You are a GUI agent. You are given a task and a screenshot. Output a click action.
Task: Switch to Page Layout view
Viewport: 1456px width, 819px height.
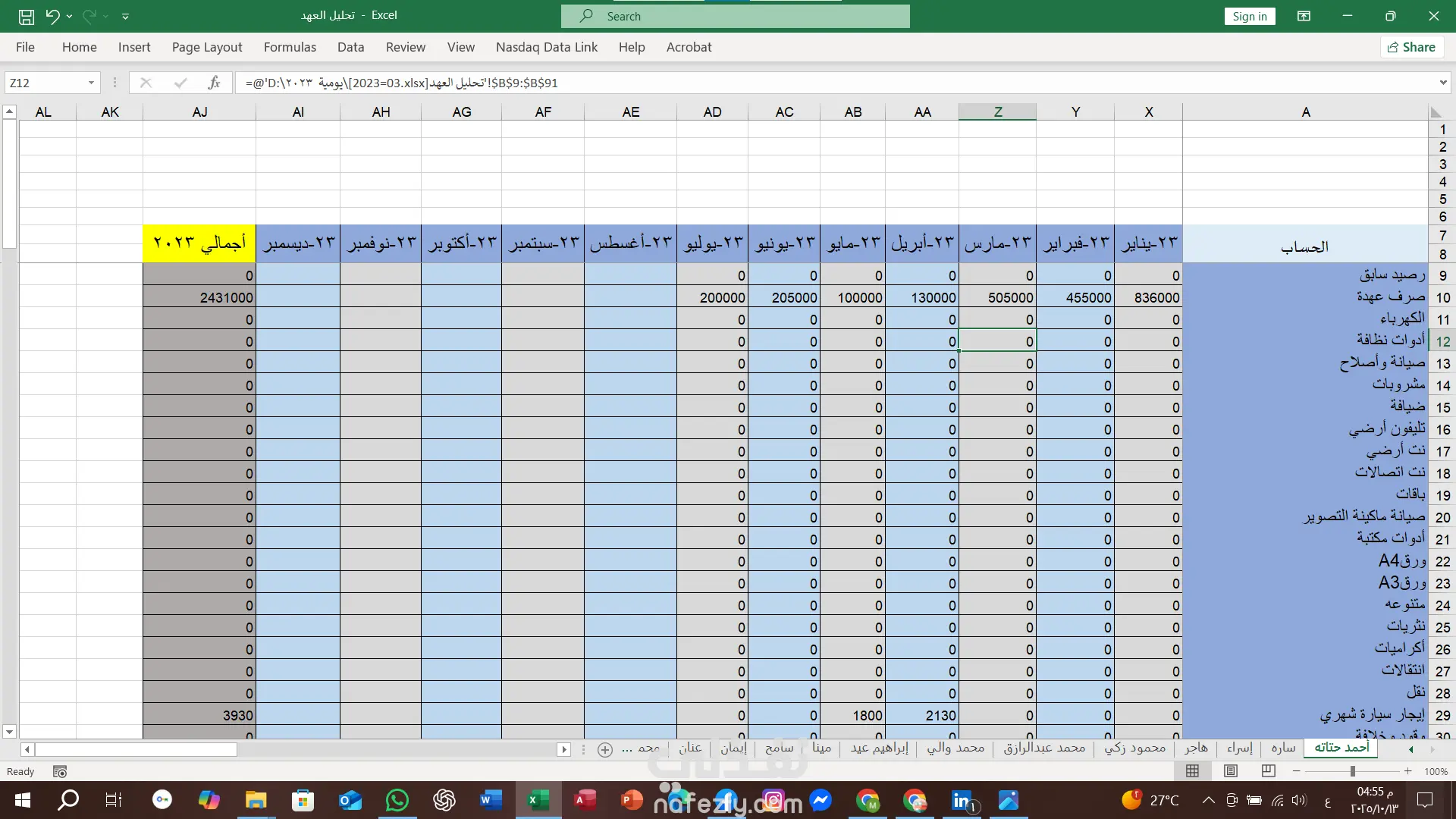point(1231,771)
